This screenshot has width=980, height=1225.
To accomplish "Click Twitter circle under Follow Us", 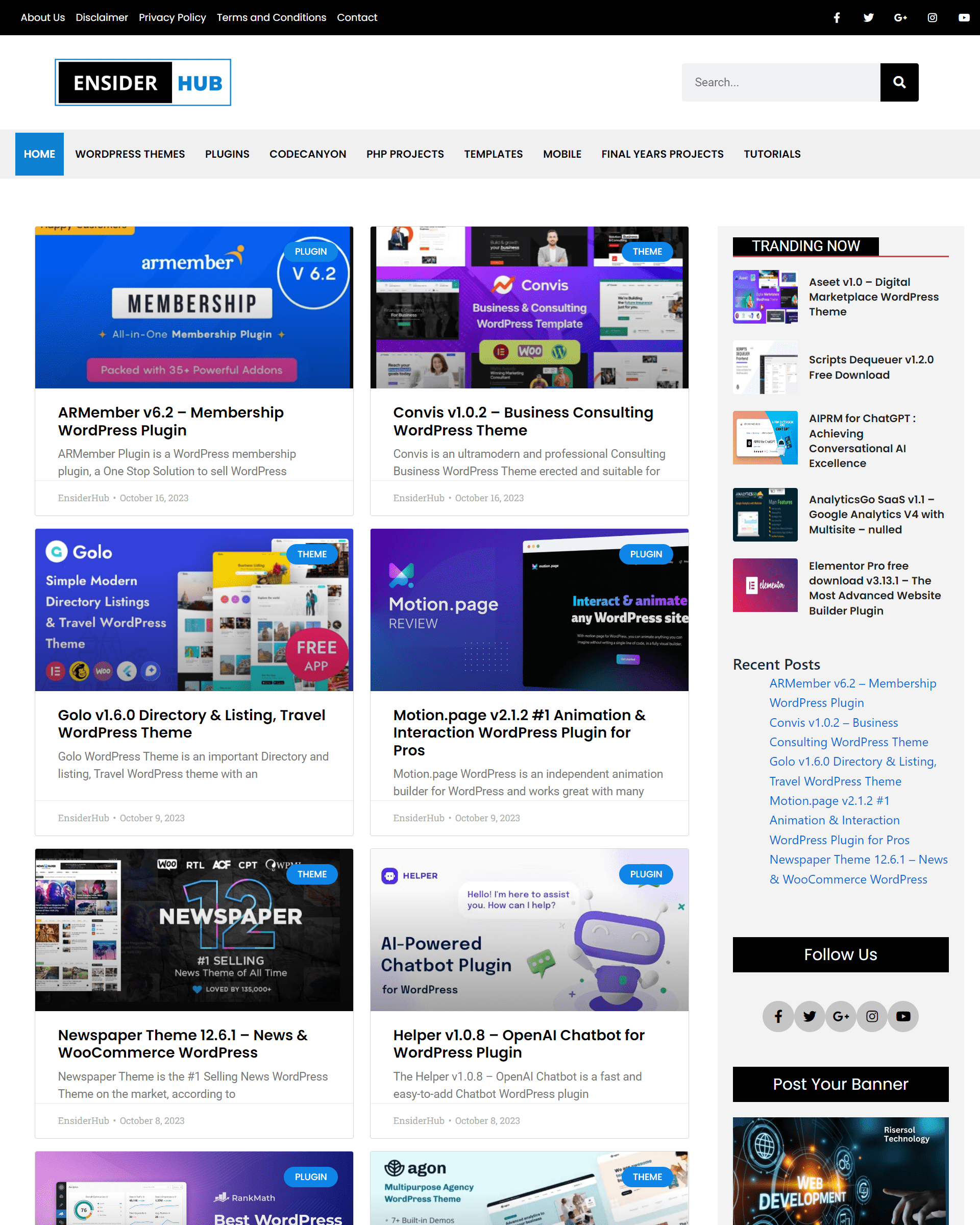I will [x=810, y=1016].
